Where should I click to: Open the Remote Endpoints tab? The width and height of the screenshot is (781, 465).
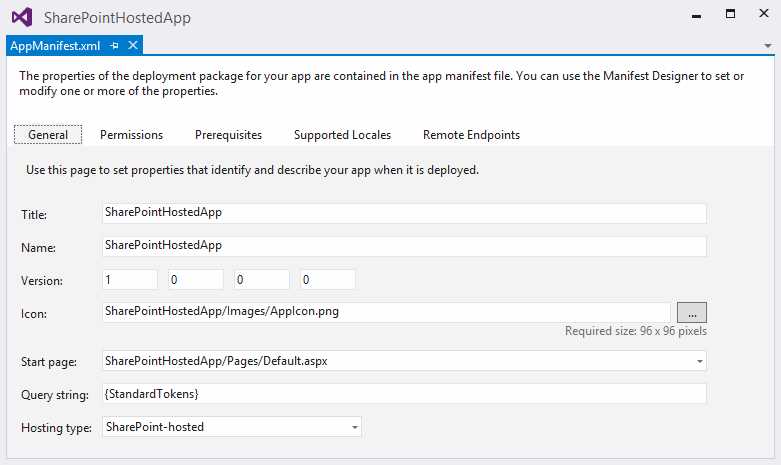coord(471,135)
